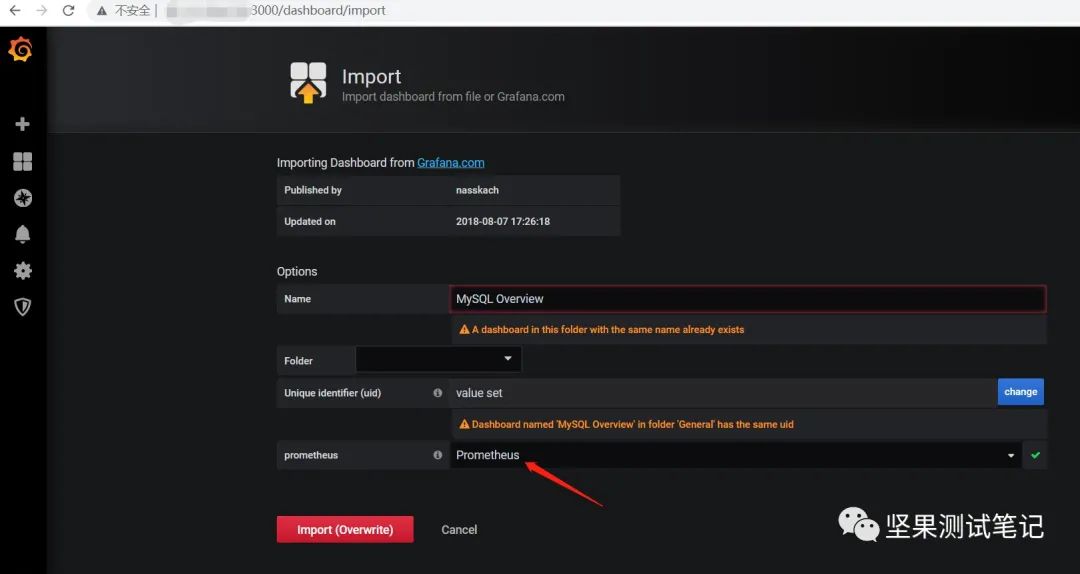Click the same uid warning message
Image resolution: width=1080 pixels, height=574 pixels.
tap(626, 424)
